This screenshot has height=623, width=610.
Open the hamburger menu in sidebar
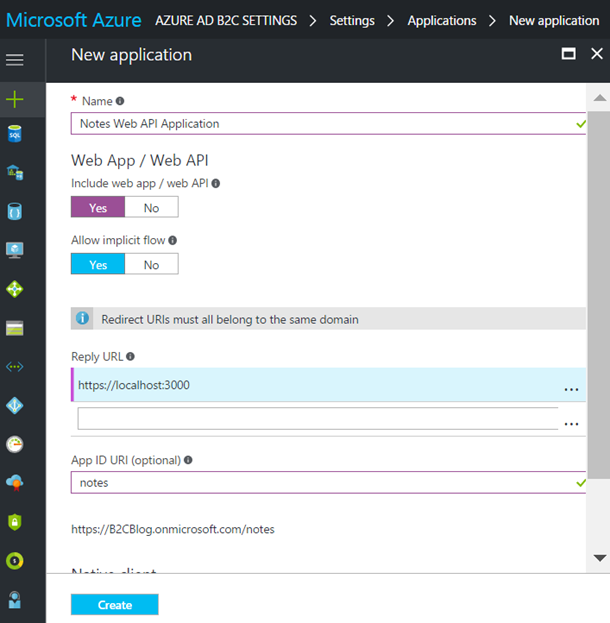point(15,60)
